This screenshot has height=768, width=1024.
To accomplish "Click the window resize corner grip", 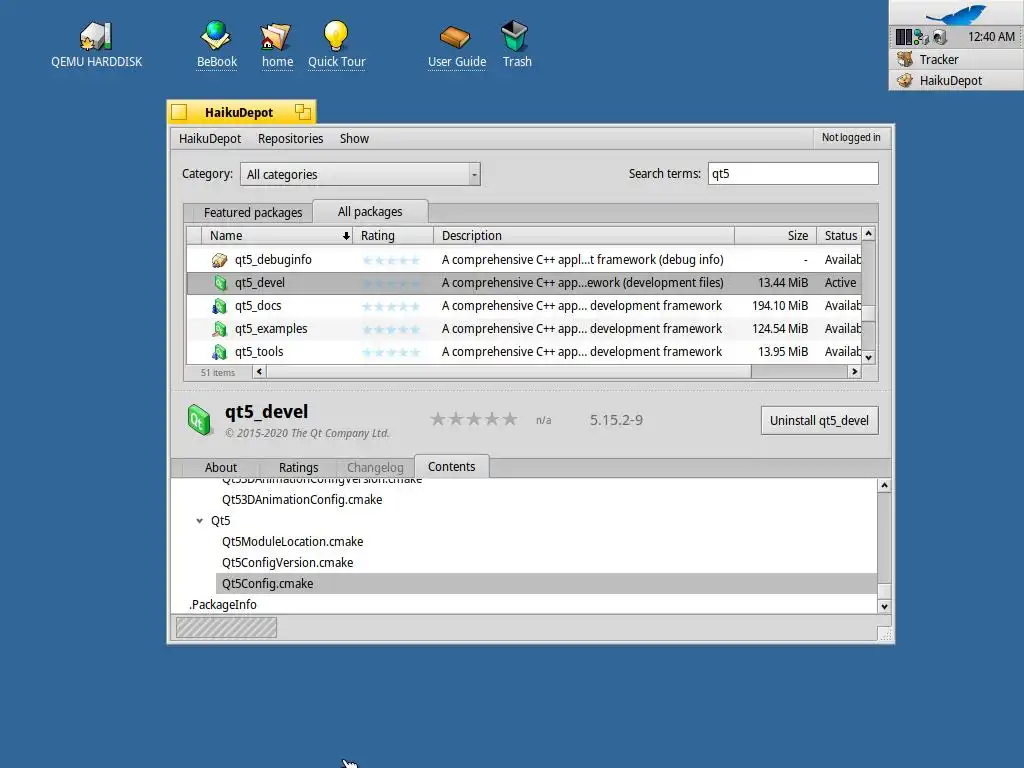I will [885, 633].
